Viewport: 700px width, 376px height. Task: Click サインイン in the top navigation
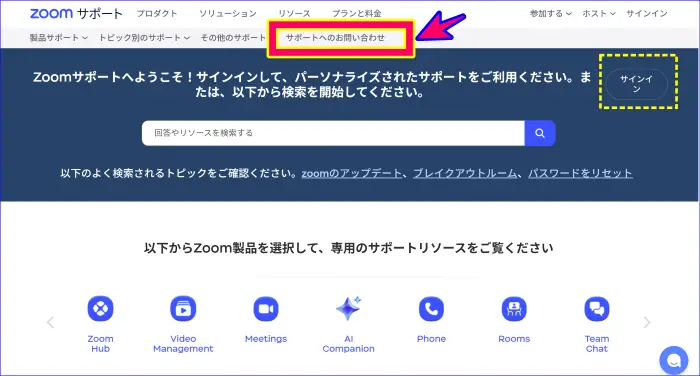pyautogui.click(x=646, y=14)
